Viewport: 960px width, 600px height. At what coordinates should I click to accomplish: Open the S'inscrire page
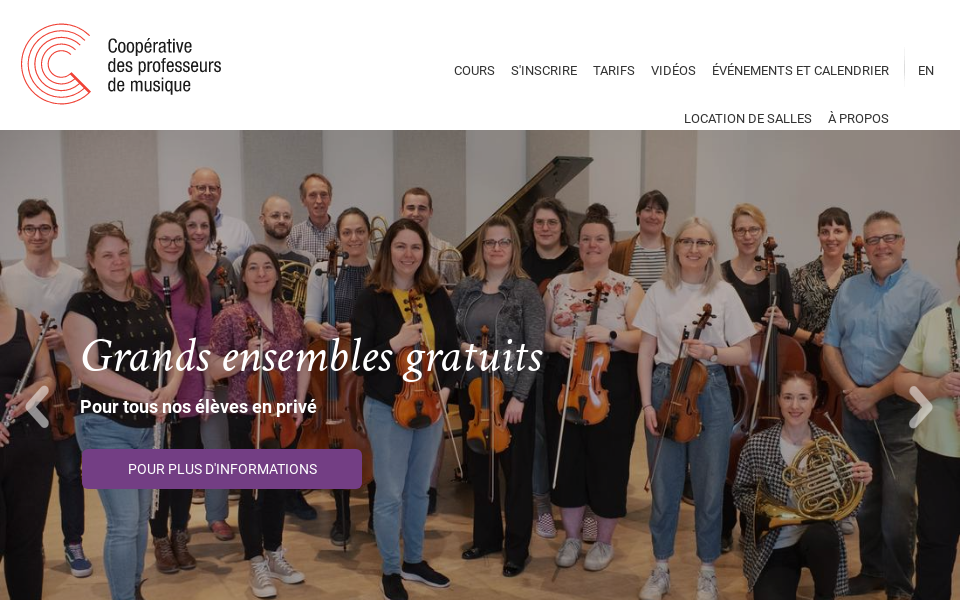(x=544, y=70)
